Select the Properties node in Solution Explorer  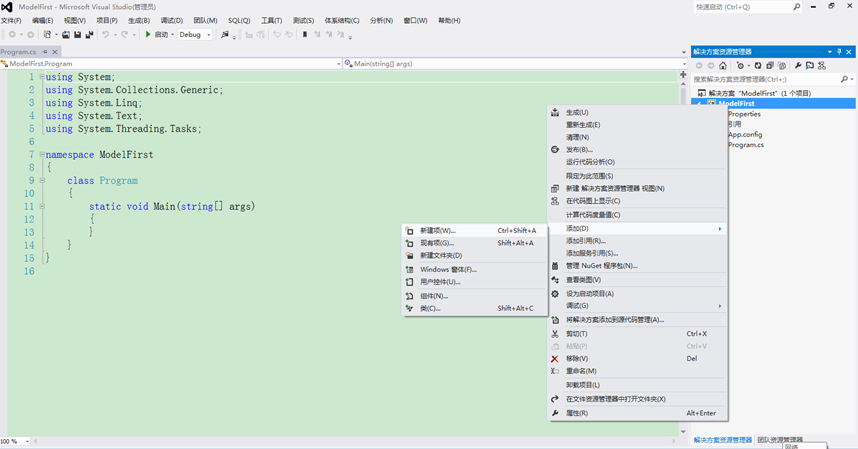point(744,114)
